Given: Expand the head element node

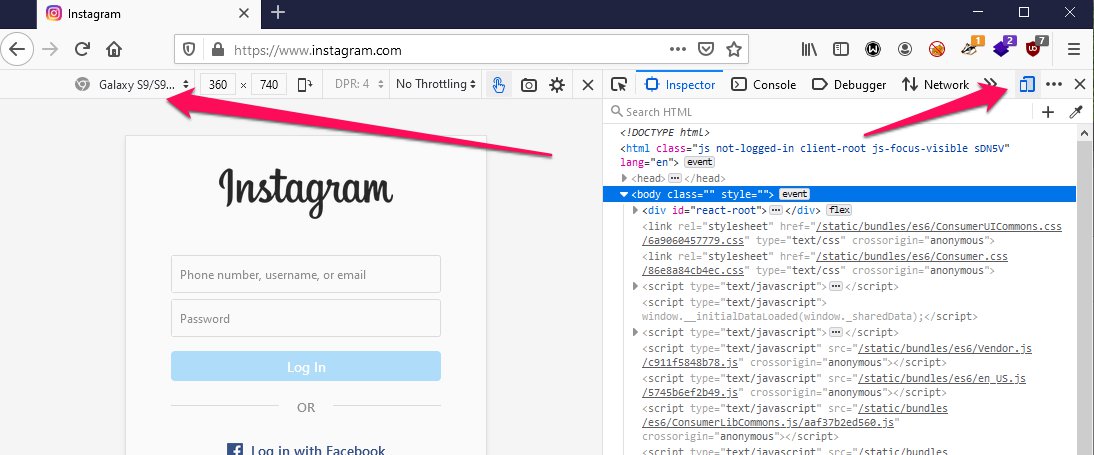Looking at the screenshot, I should 624,179.
